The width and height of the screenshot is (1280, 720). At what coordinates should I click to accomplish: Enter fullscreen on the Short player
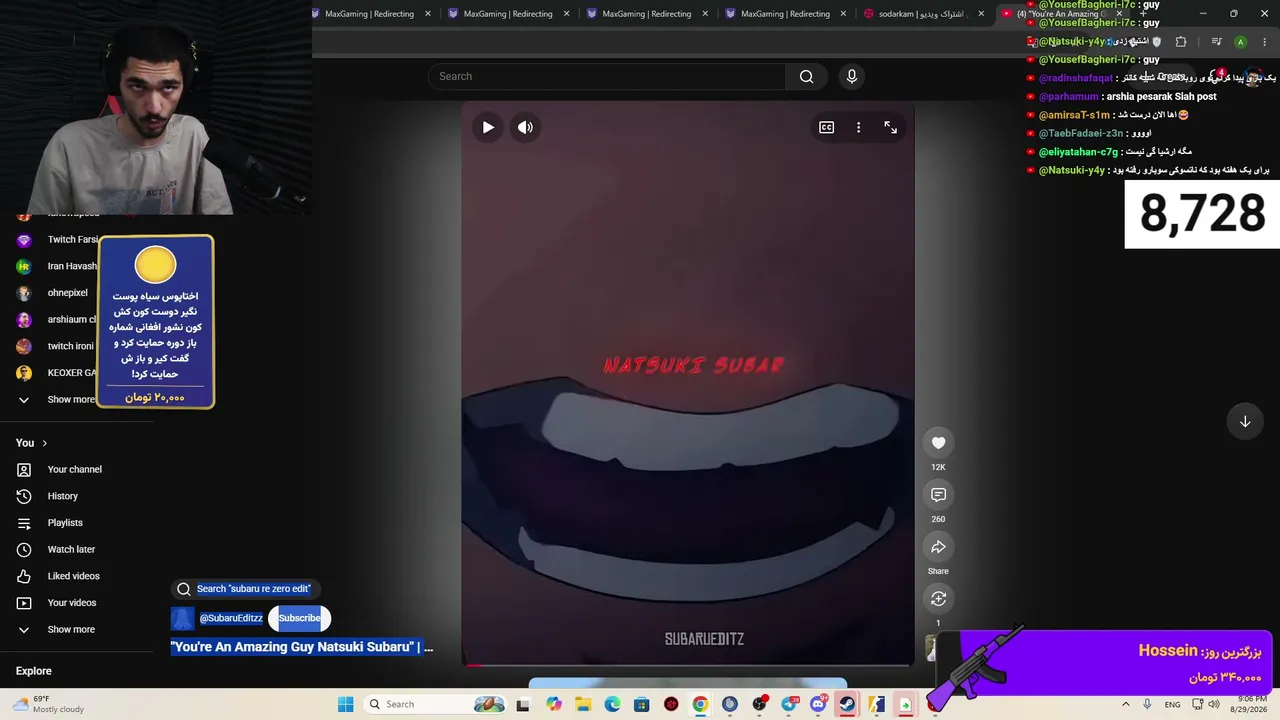890,127
